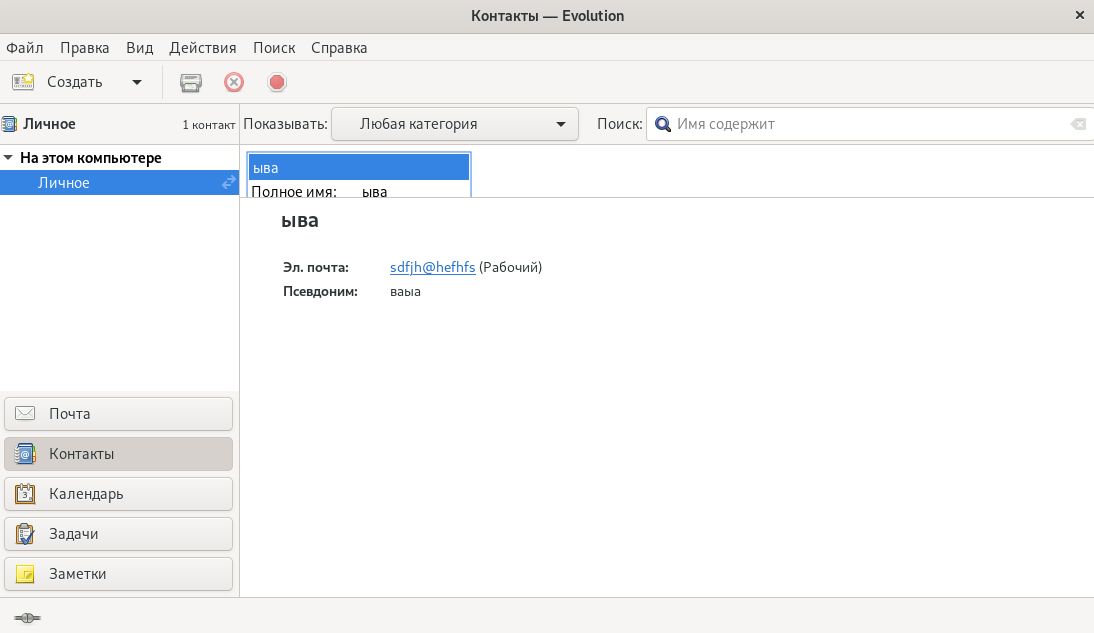The height and width of the screenshot is (633, 1094).
Task: Switch to the Заметки view
Action: (119, 574)
